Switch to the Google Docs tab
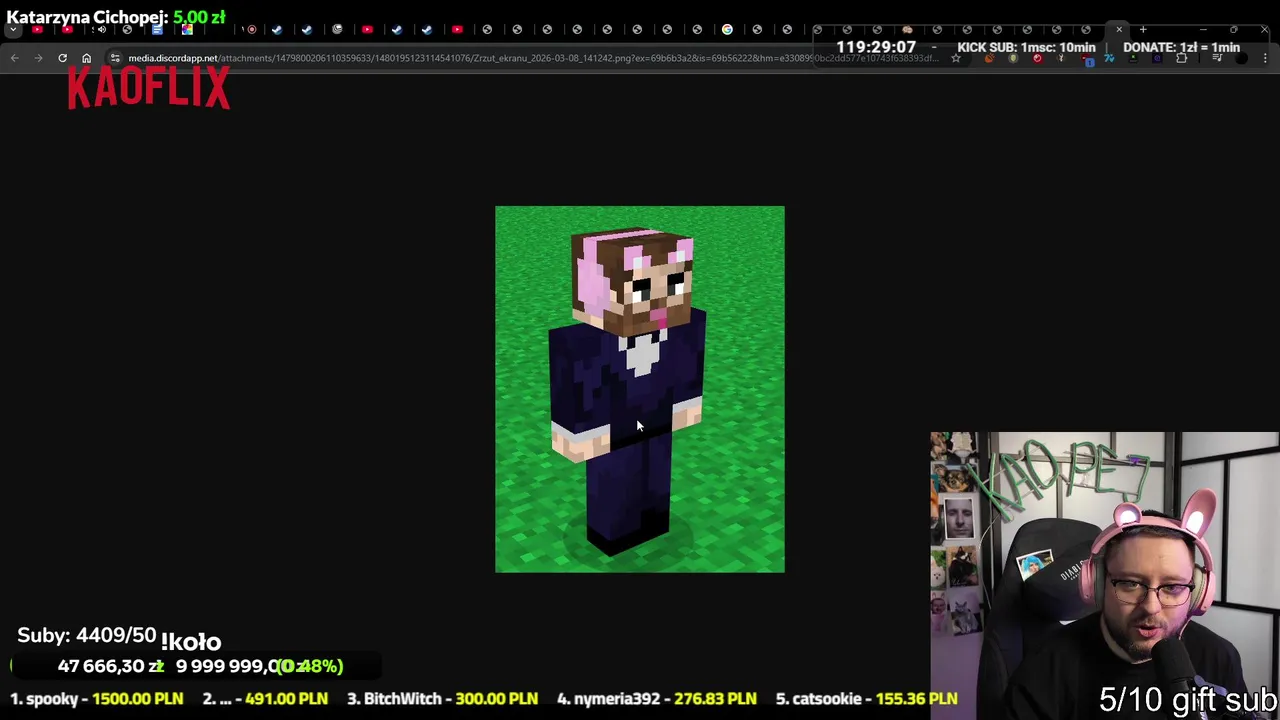Image resolution: width=1280 pixels, height=720 pixels. [x=157, y=29]
